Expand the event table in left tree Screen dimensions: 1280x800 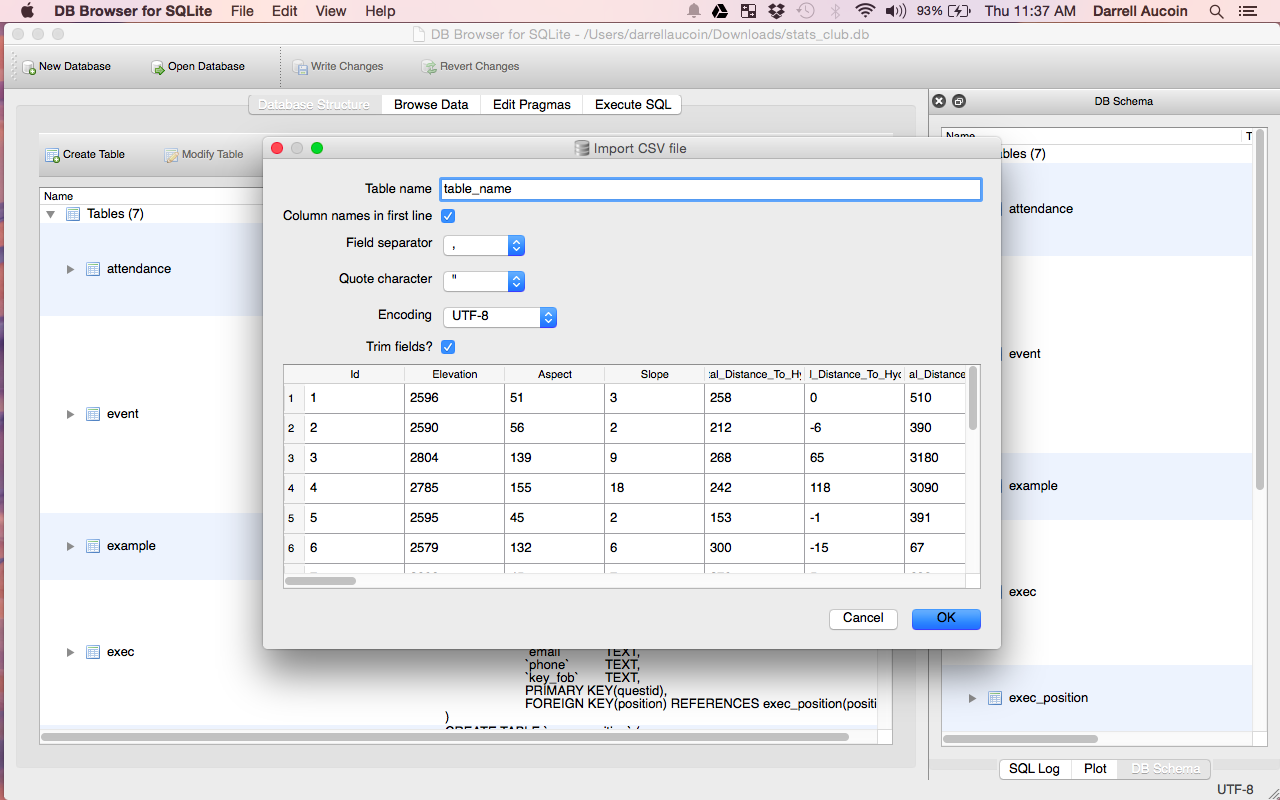pyautogui.click(x=70, y=414)
